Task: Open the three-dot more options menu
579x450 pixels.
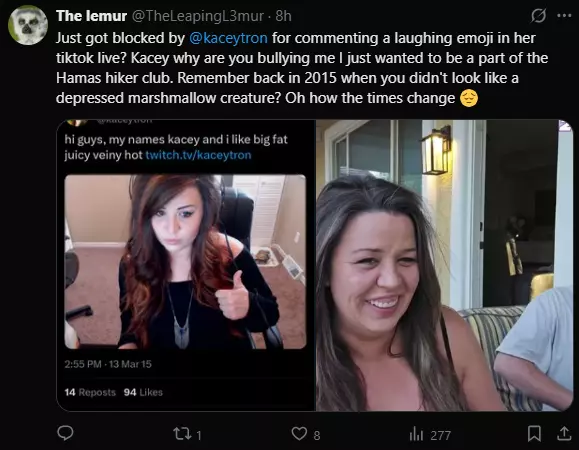Action: click(x=564, y=16)
